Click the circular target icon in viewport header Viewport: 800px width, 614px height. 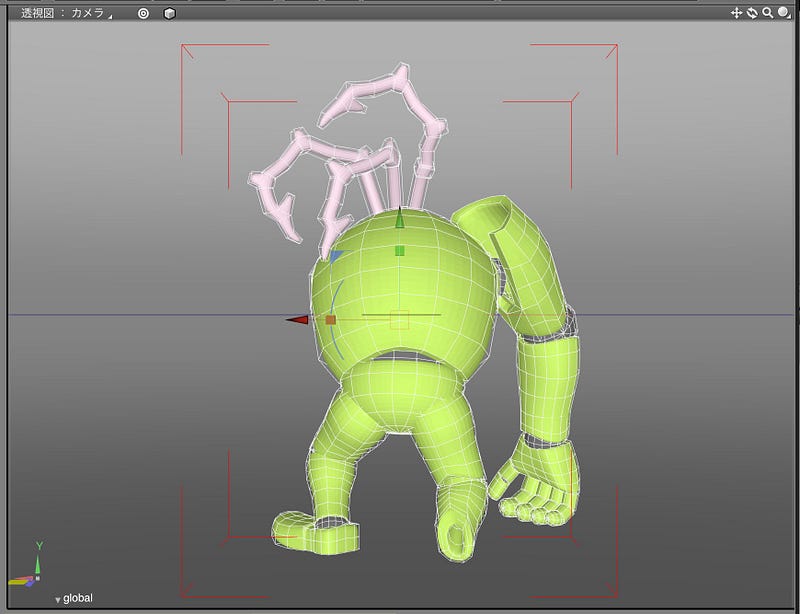tap(143, 14)
